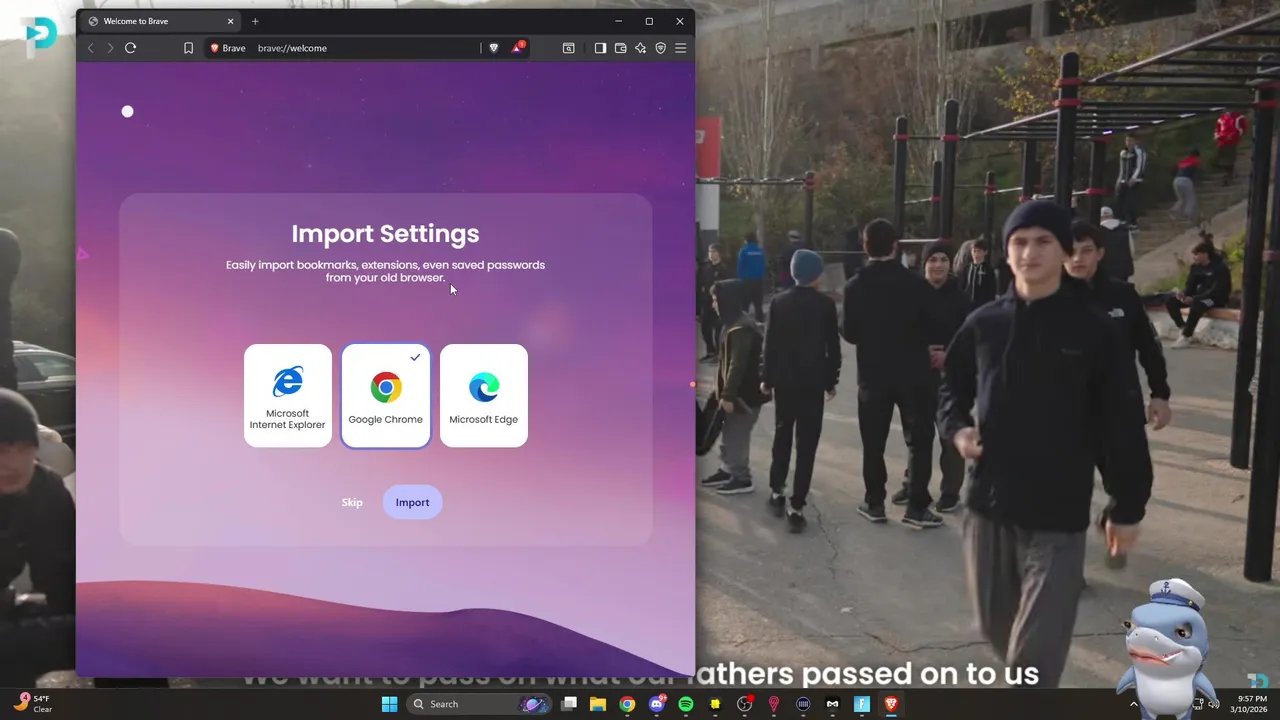
Task: Open Google Chrome from the taskbar
Action: click(627, 704)
